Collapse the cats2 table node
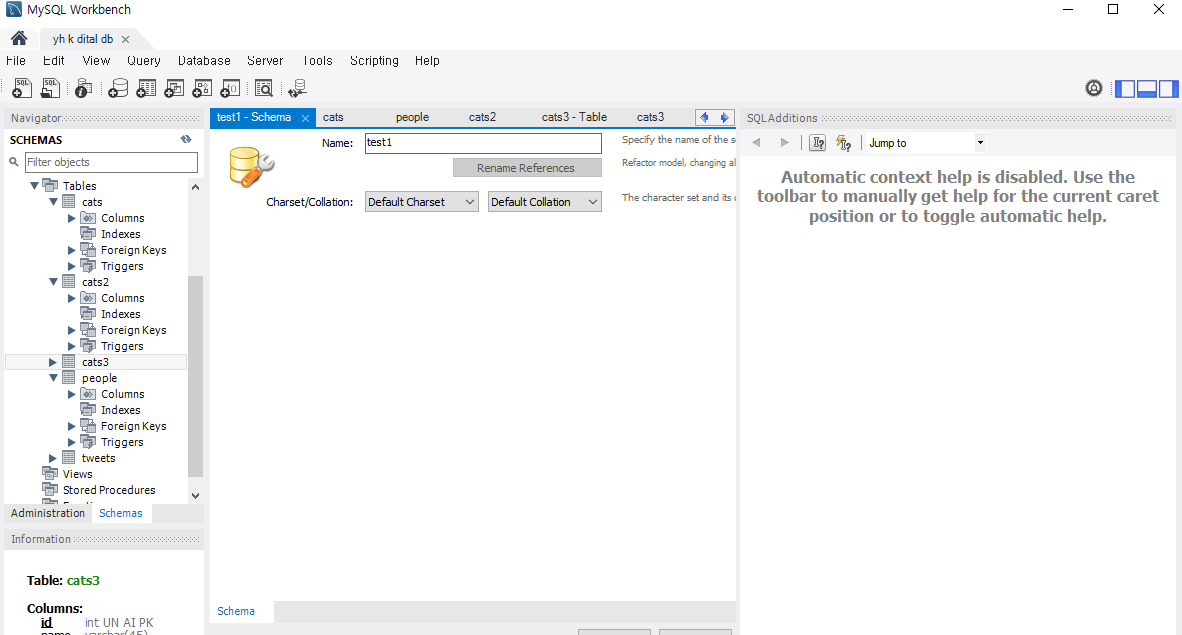 pyautogui.click(x=53, y=282)
